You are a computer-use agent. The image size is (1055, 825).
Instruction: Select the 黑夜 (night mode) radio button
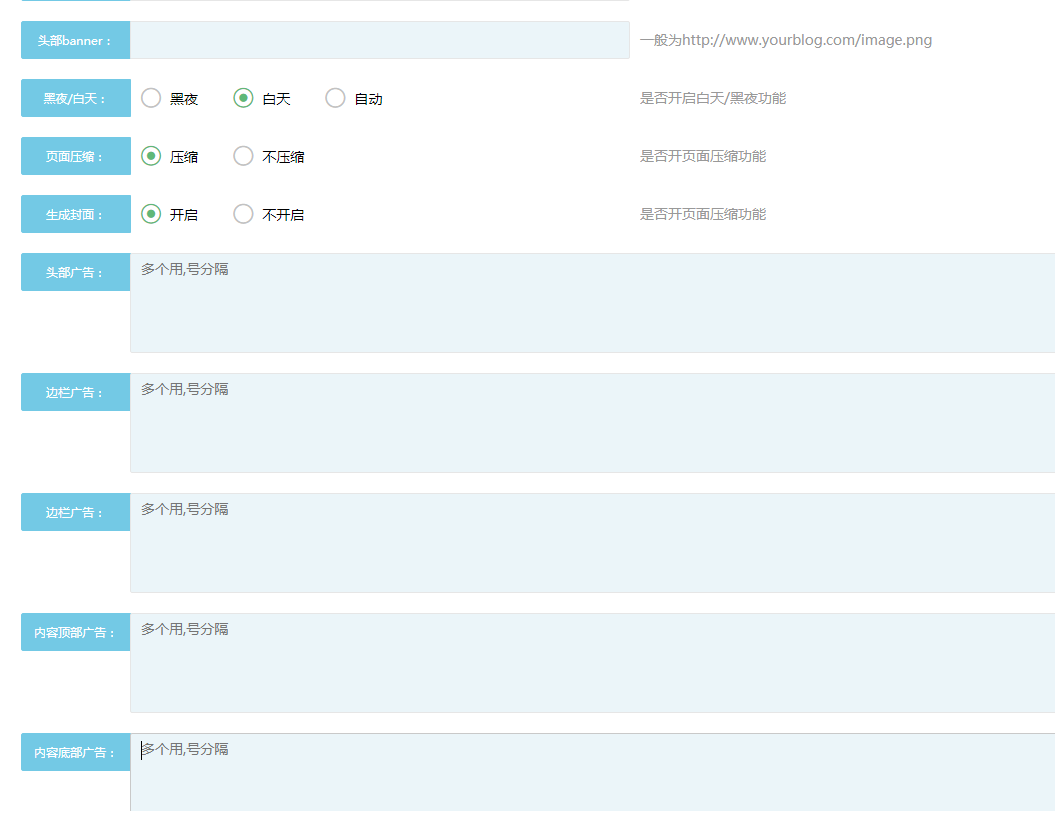click(x=150, y=98)
